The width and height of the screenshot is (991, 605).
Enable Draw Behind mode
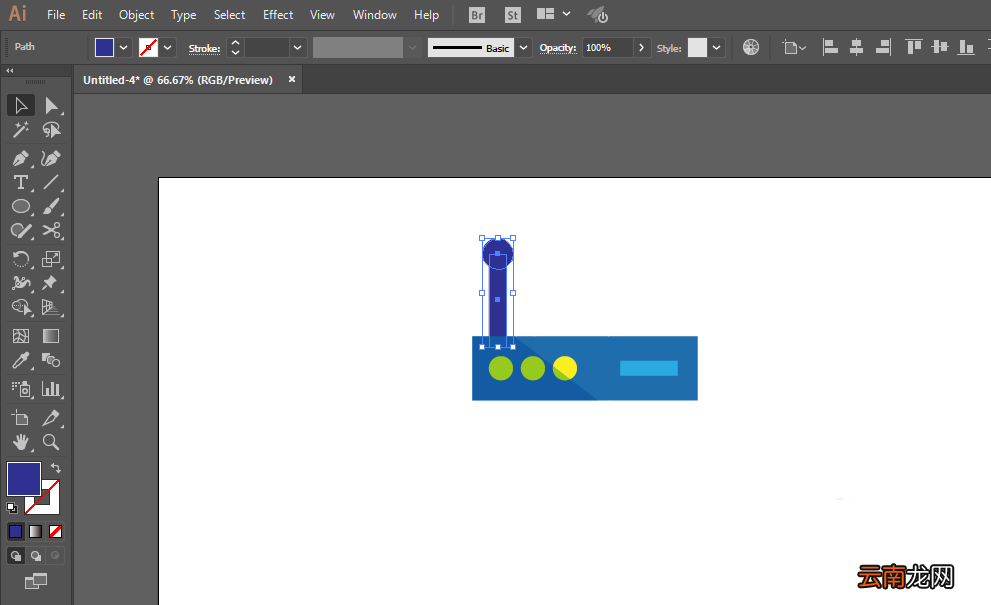35,556
